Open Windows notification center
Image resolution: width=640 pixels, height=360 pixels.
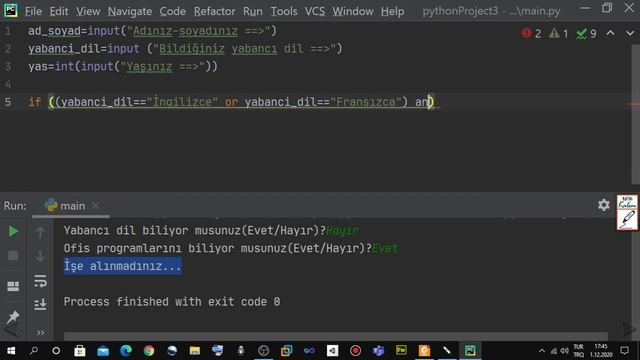click(x=624, y=350)
